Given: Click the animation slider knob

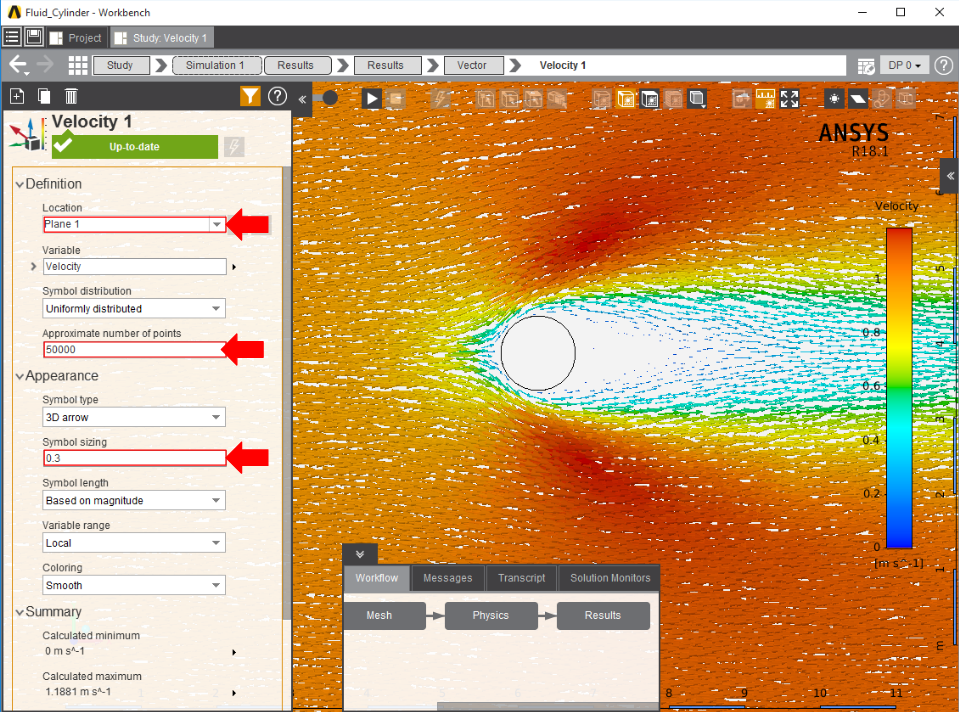Looking at the screenshot, I should pos(330,98).
